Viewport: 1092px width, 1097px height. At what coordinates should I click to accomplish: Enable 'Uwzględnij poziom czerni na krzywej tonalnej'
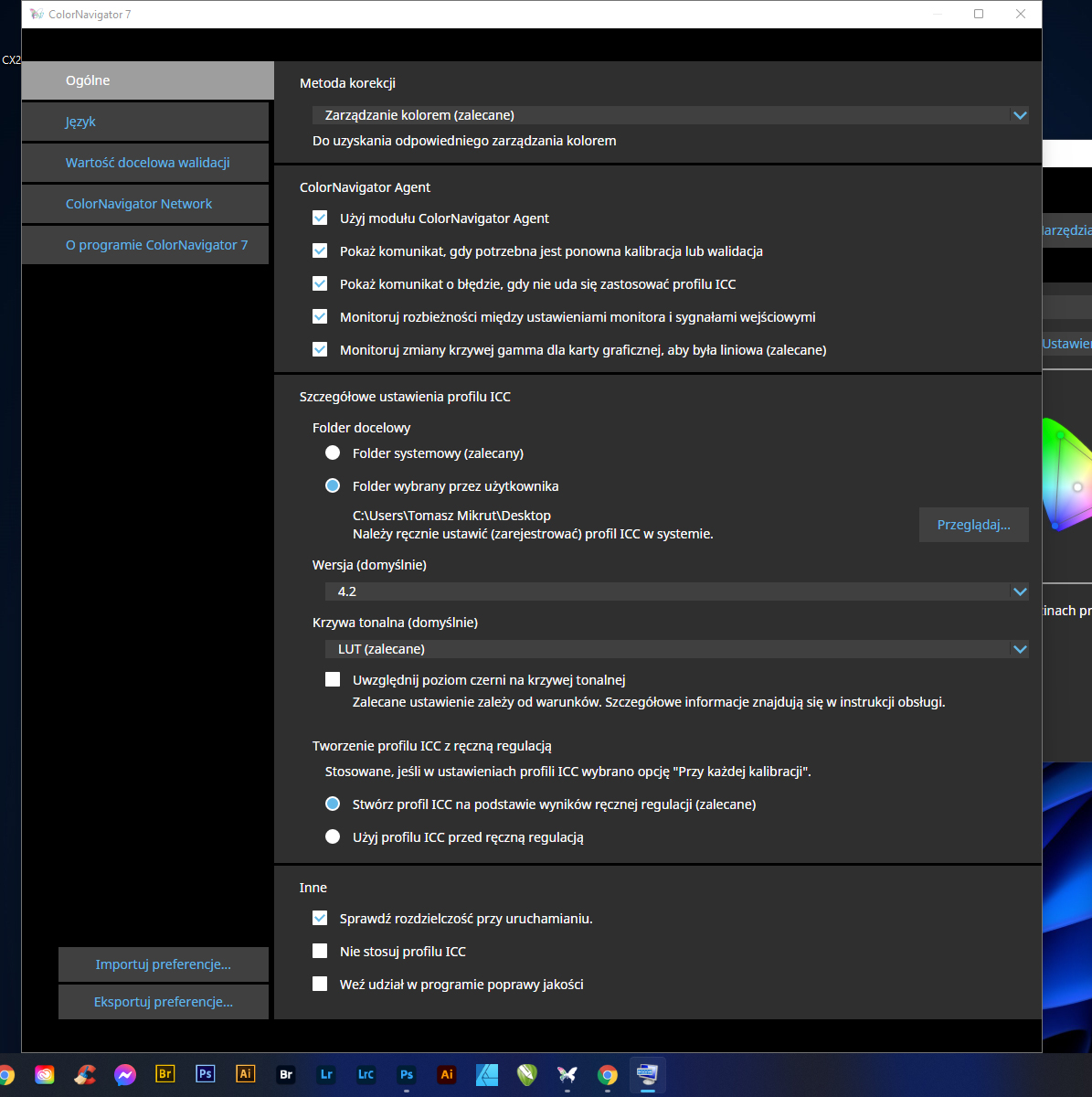333,680
